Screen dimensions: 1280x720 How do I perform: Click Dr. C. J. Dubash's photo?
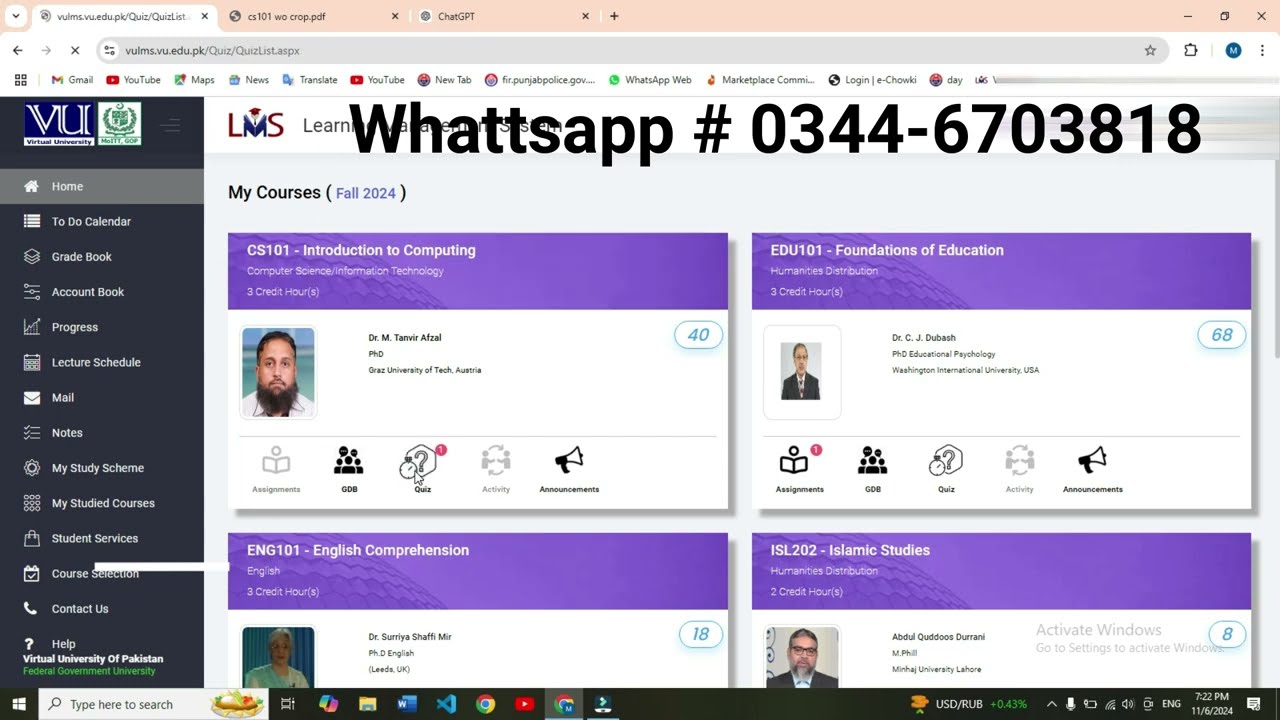click(x=801, y=371)
